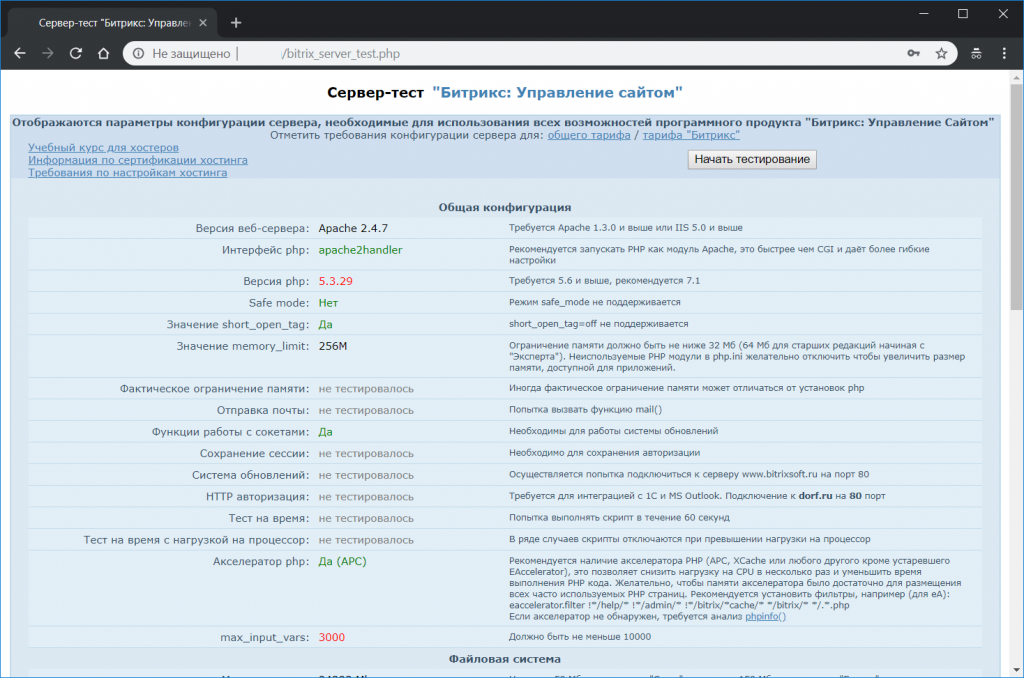
Task: Click the Интерфейс php label
Action: point(265,250)
